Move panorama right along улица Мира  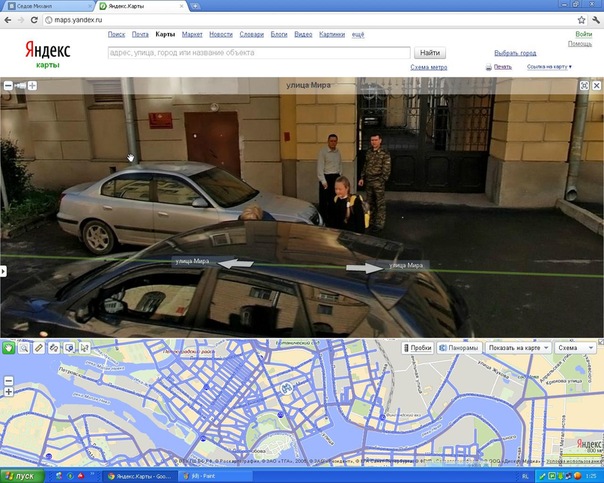coord(364,268)
